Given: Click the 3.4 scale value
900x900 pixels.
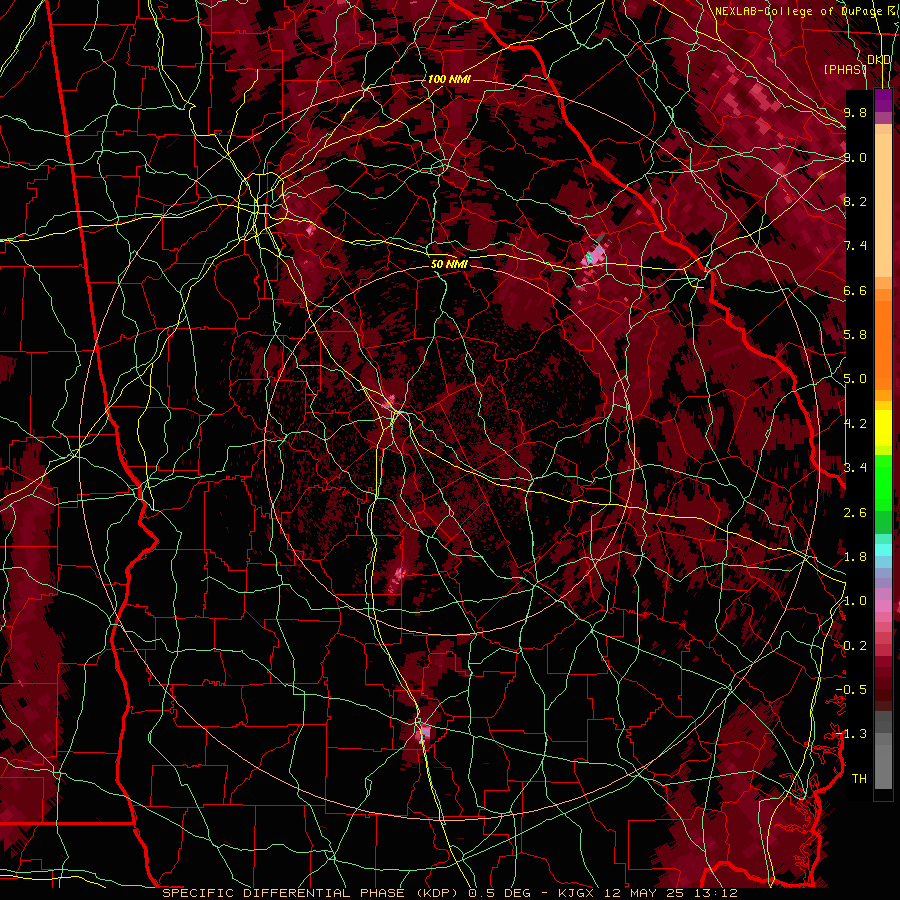Looking at the screenshot, I should click(855, 468).
